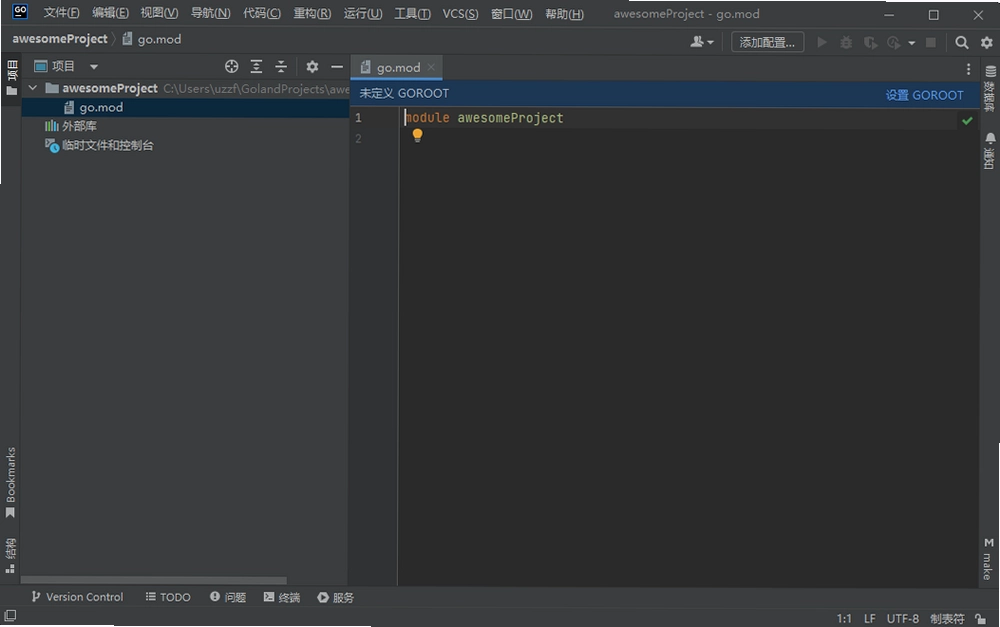Open the 文件(F) menu

[61, 13]
